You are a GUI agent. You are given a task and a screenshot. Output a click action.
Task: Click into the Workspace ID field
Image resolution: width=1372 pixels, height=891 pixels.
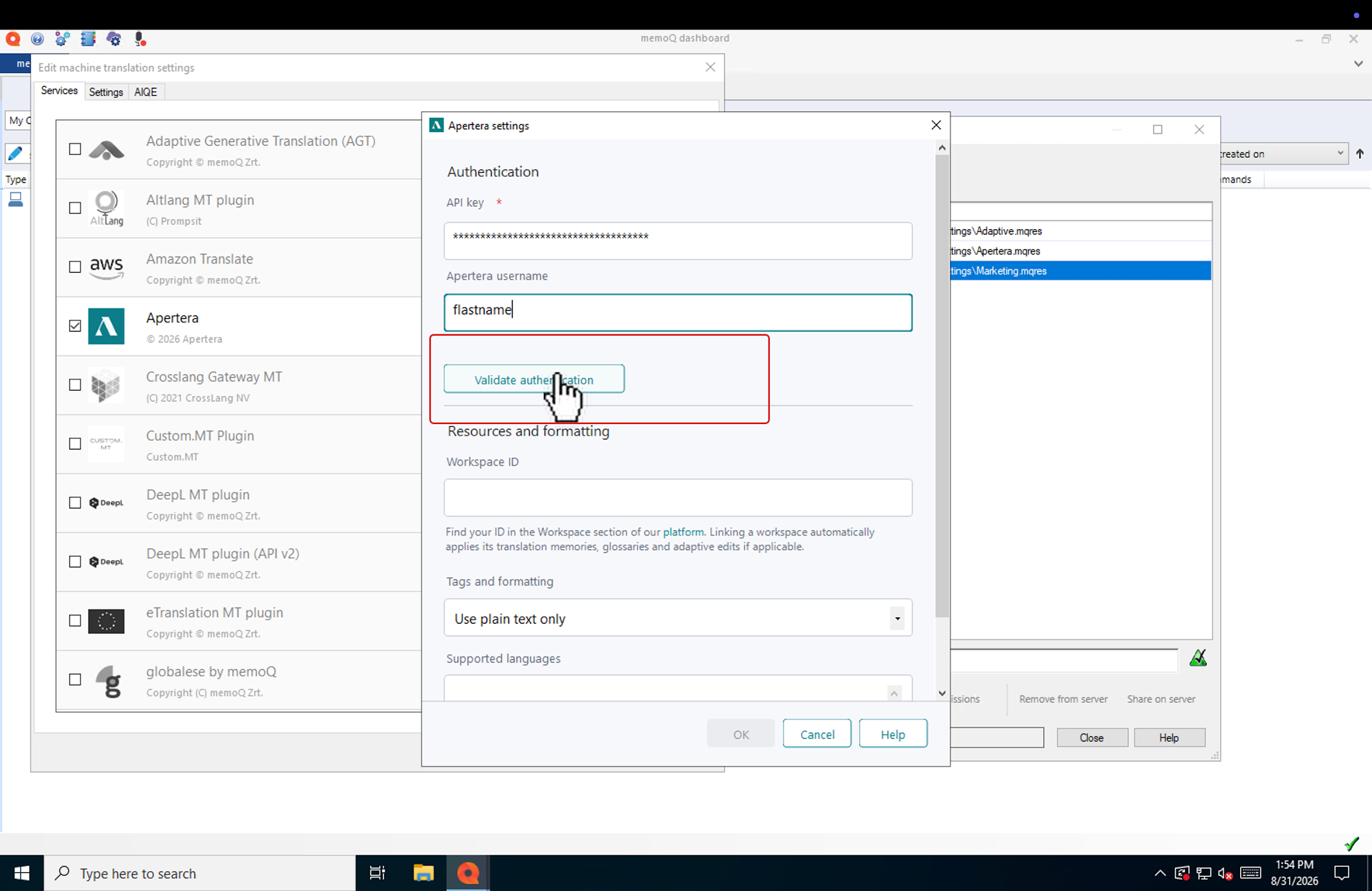tap(678, 498)
